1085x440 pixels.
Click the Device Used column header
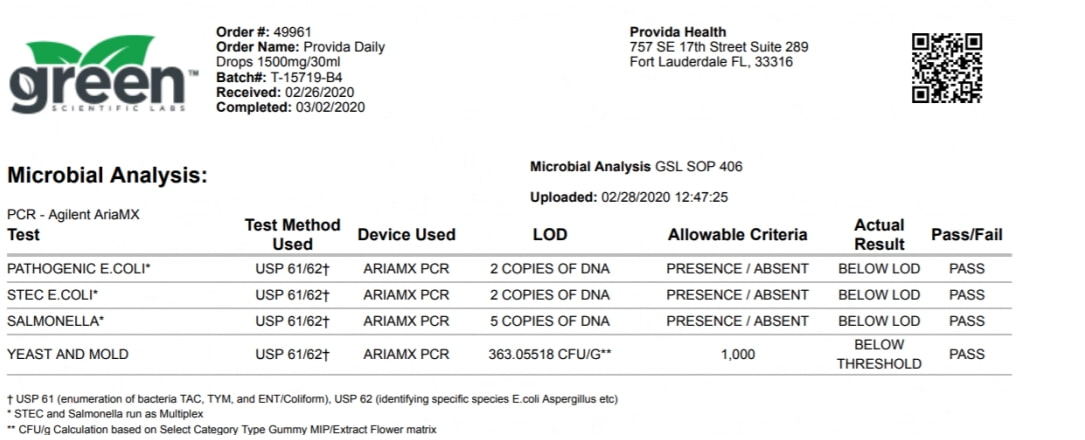coord(406,235)
